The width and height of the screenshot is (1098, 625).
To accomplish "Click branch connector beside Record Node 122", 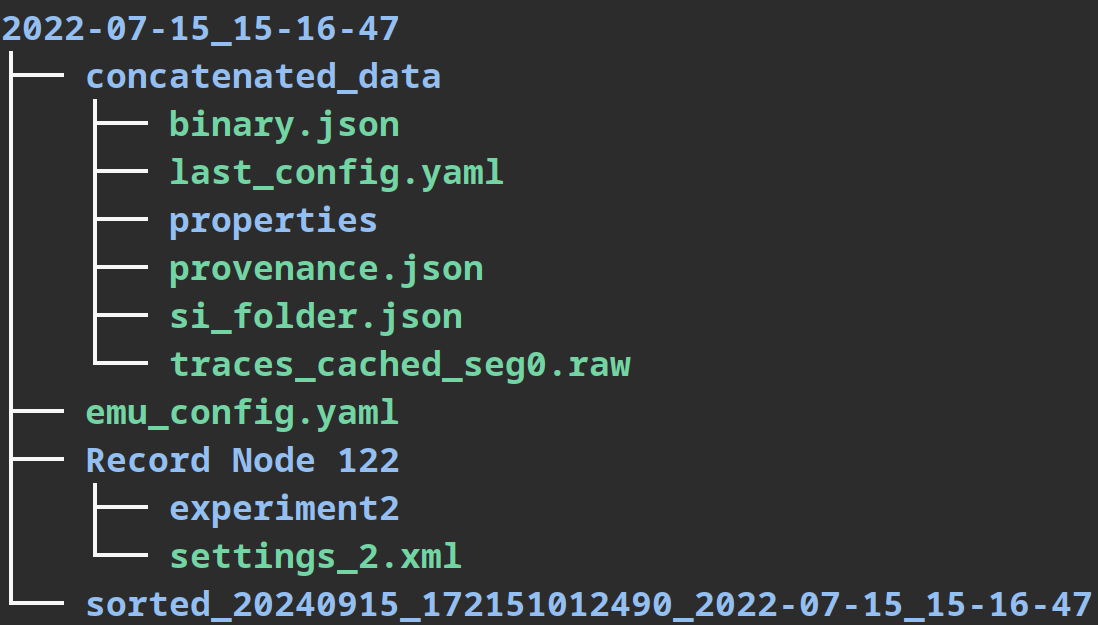I will pyautogui.click(x=37, y=459).
